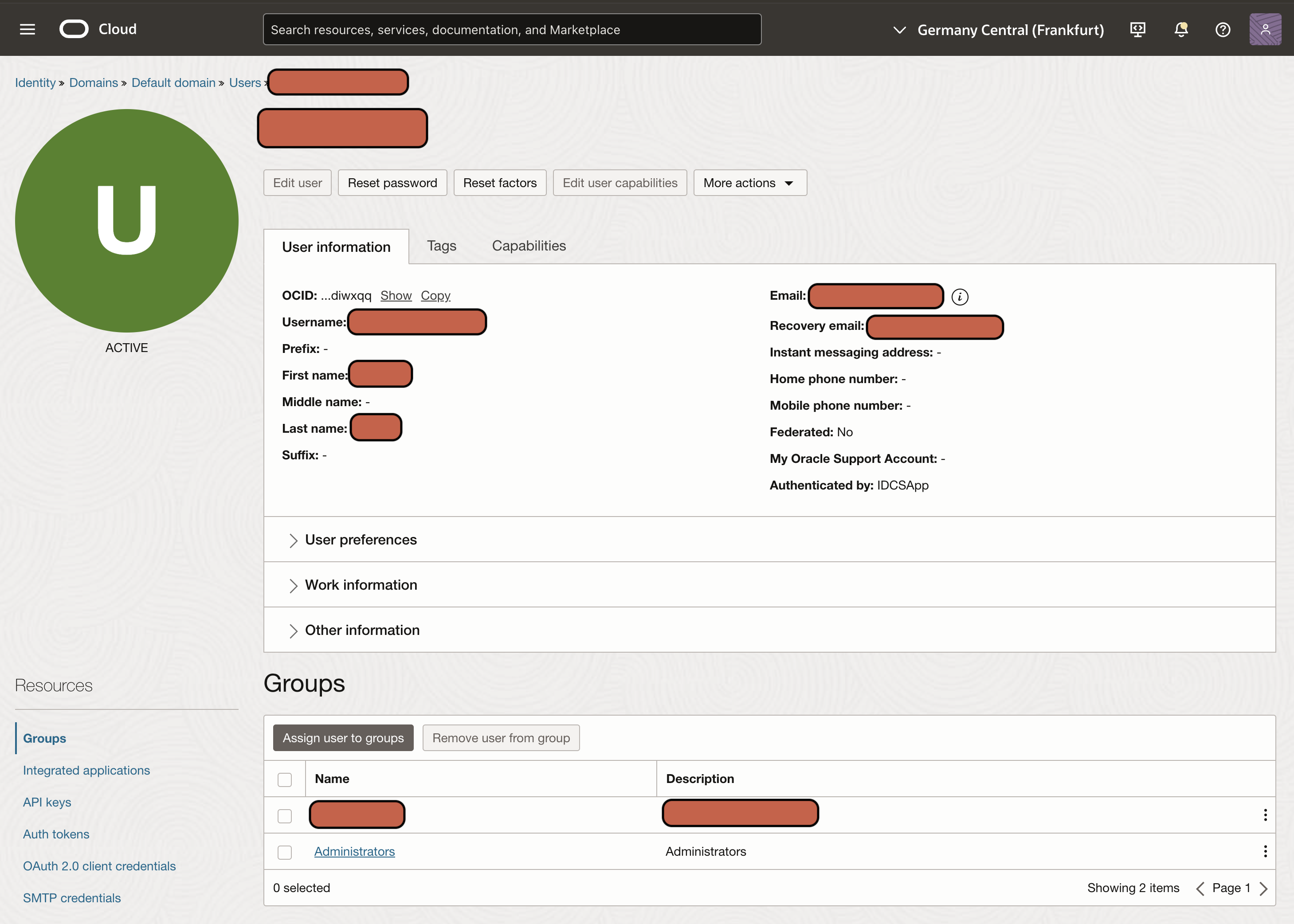Expand the Other information section
1294x924 pixels.
[293, 630]
